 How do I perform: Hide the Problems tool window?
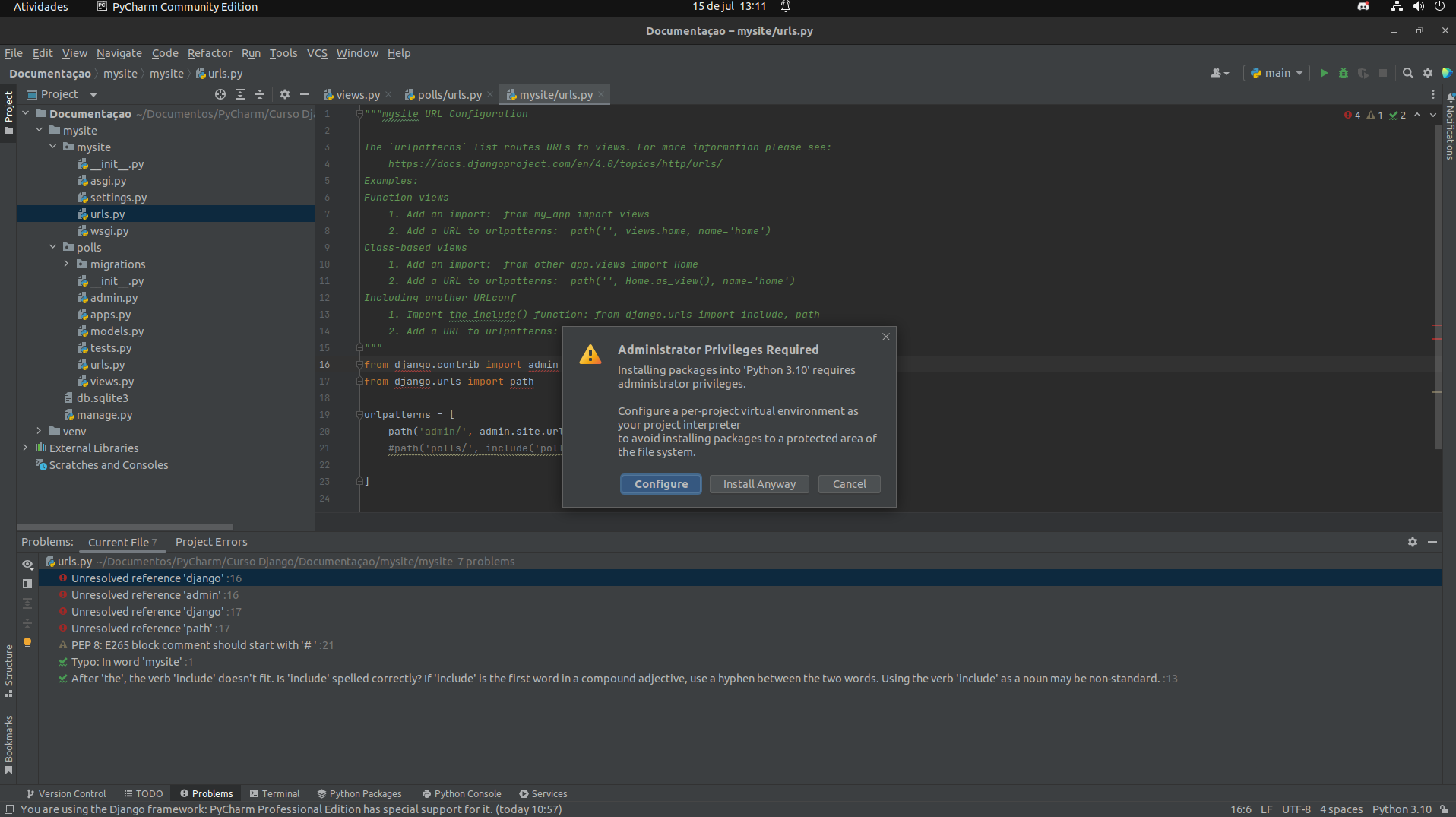tap(1432, 542)
